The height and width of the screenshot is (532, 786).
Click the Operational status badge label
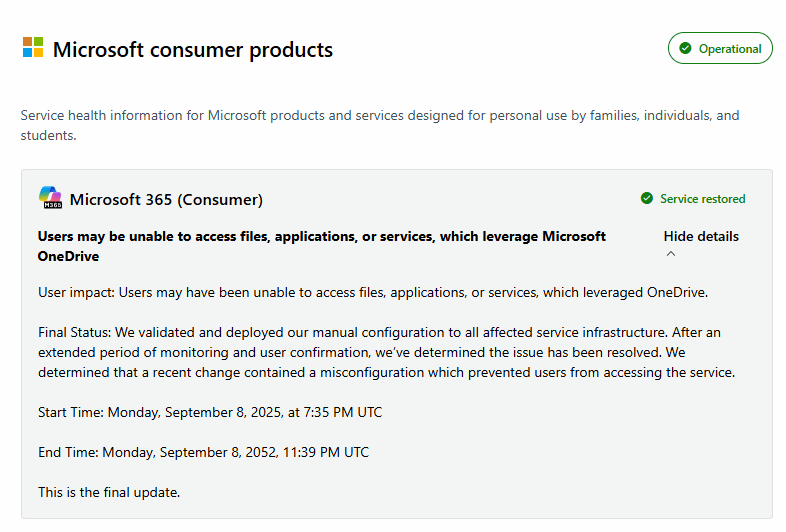[730, 48]
